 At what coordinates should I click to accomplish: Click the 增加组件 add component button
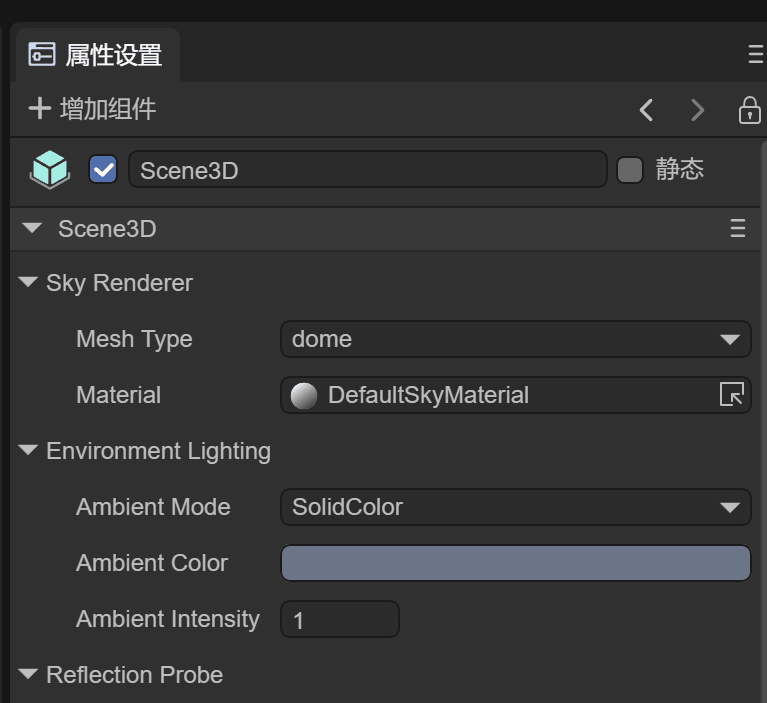coord(92,109)
